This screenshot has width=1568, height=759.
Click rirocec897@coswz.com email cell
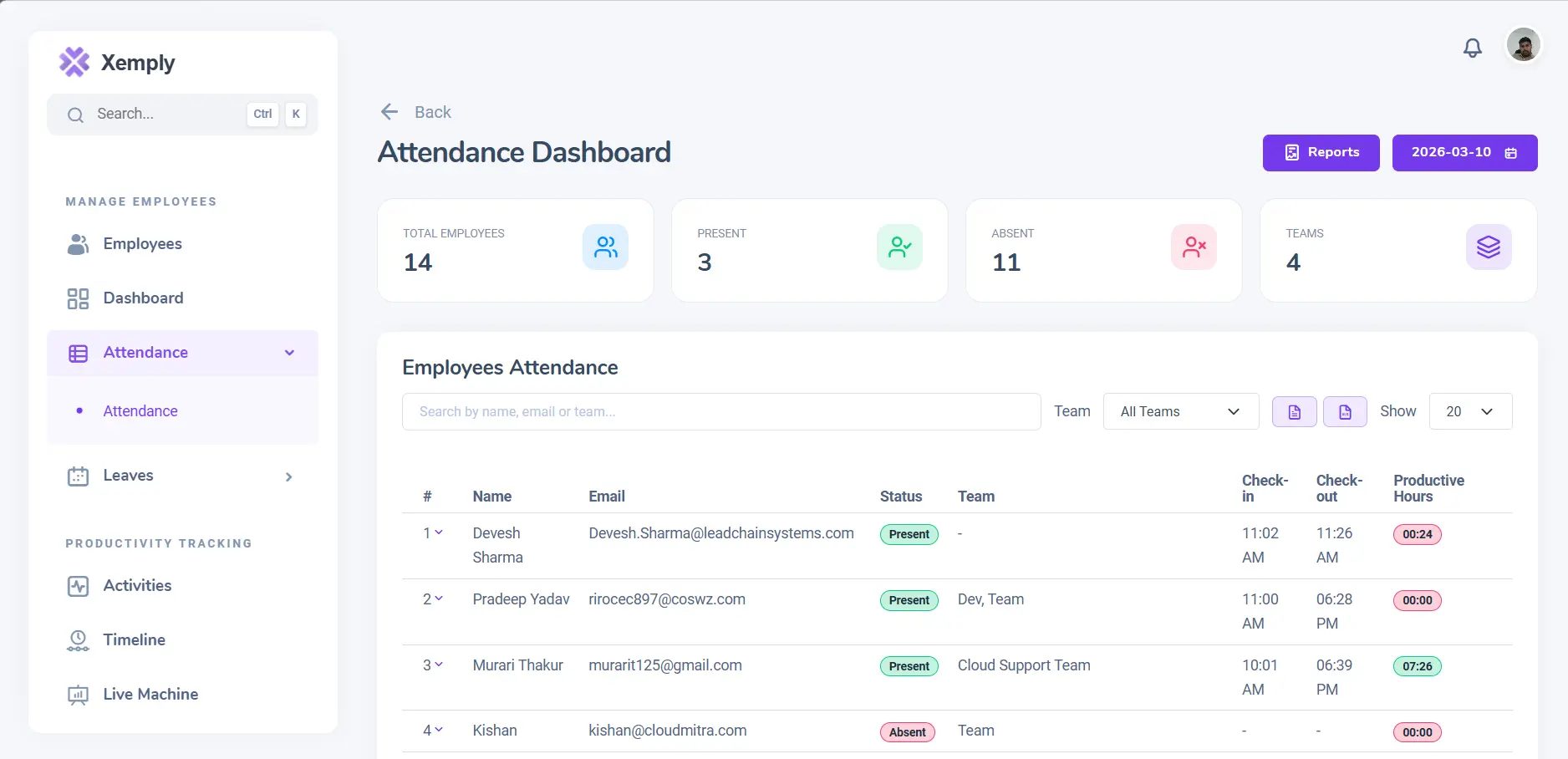click(667, 599)
